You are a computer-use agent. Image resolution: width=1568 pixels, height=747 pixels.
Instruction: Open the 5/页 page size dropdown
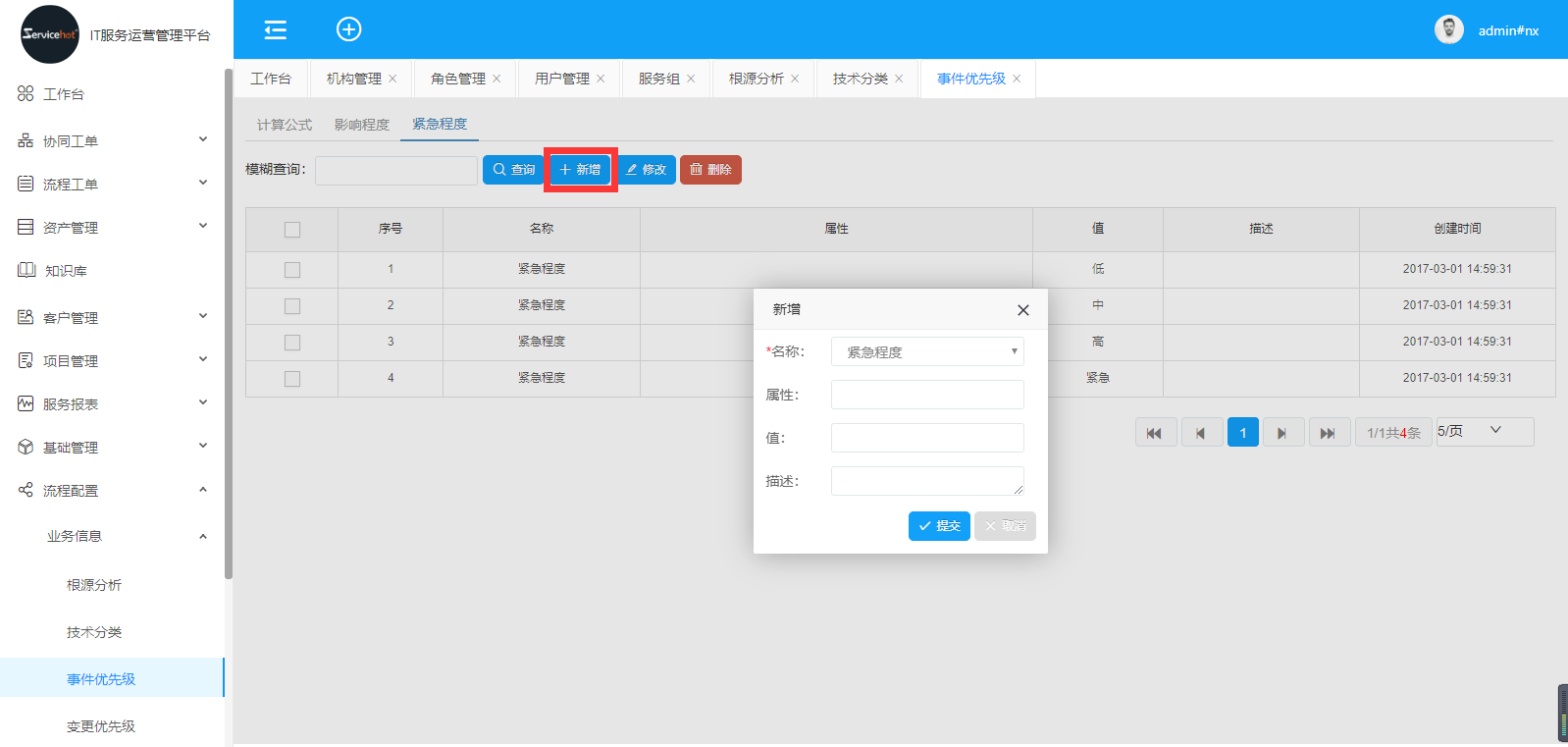tap(1484, 432)
